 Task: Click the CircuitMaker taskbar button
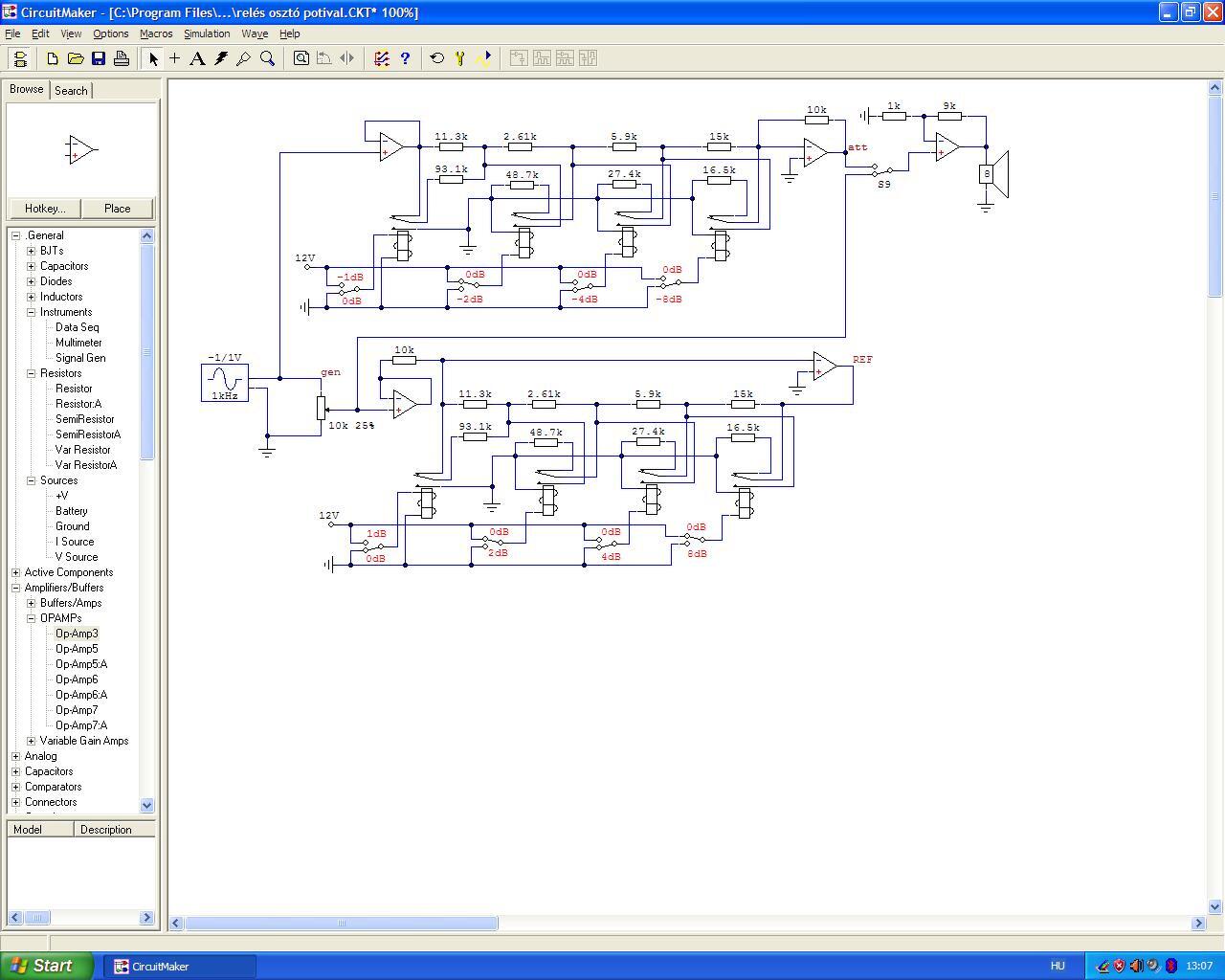(x=179, y=966)
